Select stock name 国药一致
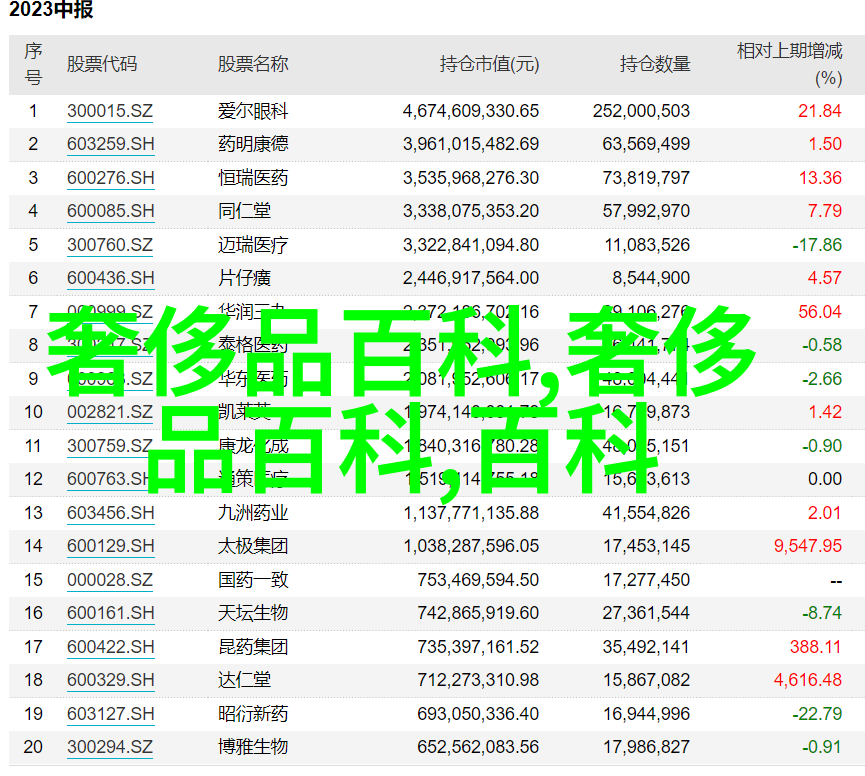This screenshot has width=865, height=776. [253, 580]
